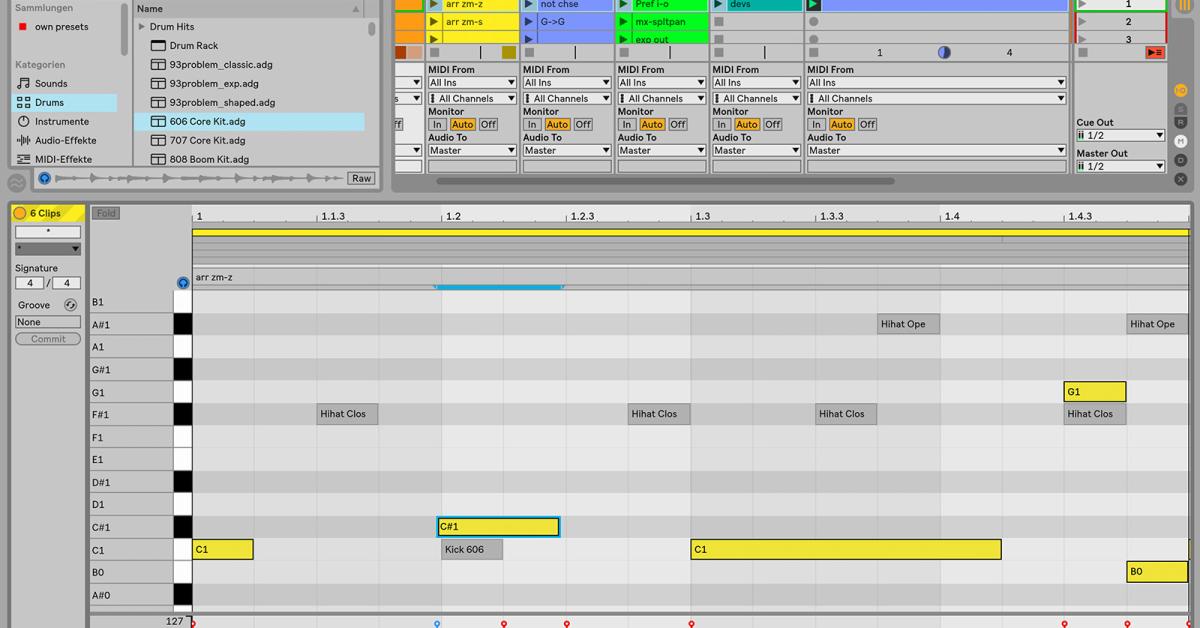Set not chse track monitor to In
This screenshot has width=1200, height=628.
(x=533, y=125)
